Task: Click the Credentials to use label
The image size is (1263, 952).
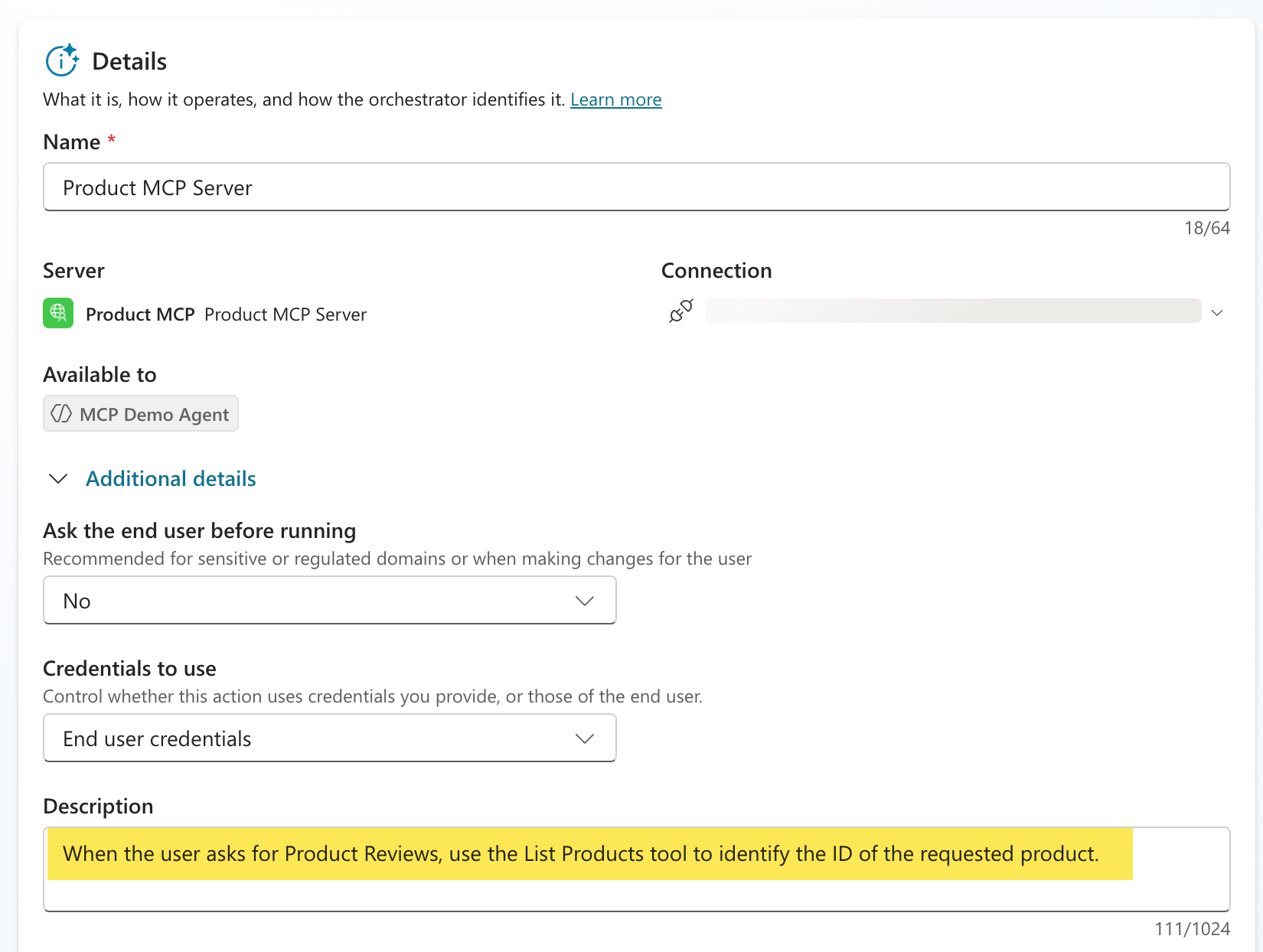Action: 129,669
